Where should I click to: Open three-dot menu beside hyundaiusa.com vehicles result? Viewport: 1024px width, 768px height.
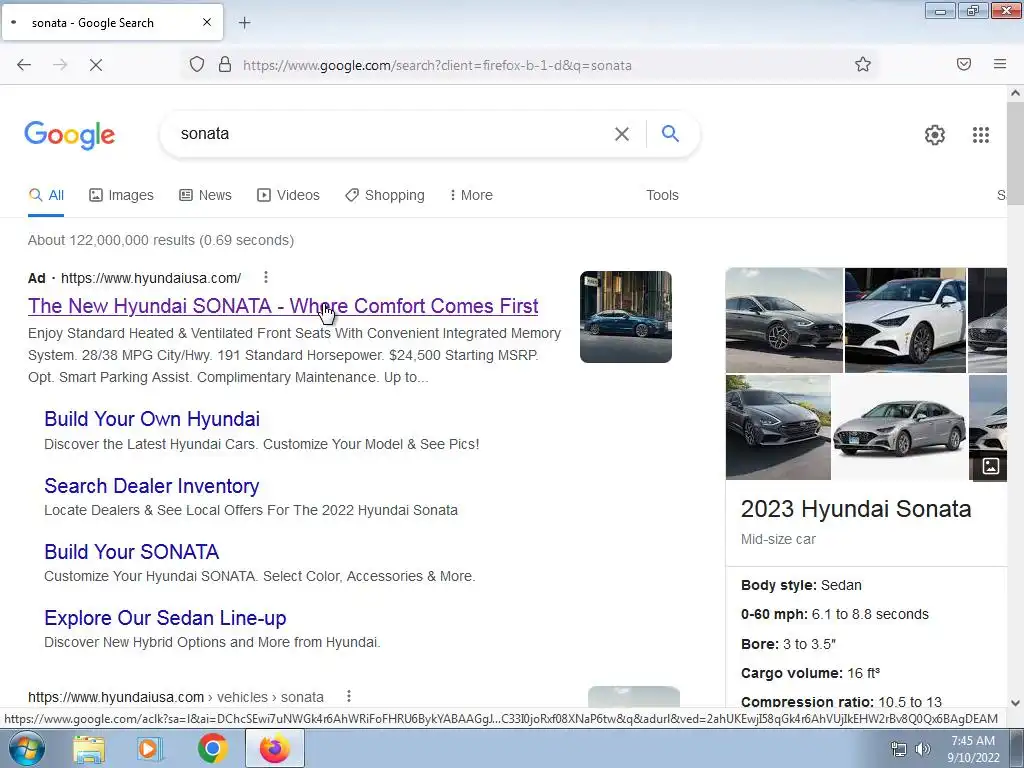coord(349,696)
